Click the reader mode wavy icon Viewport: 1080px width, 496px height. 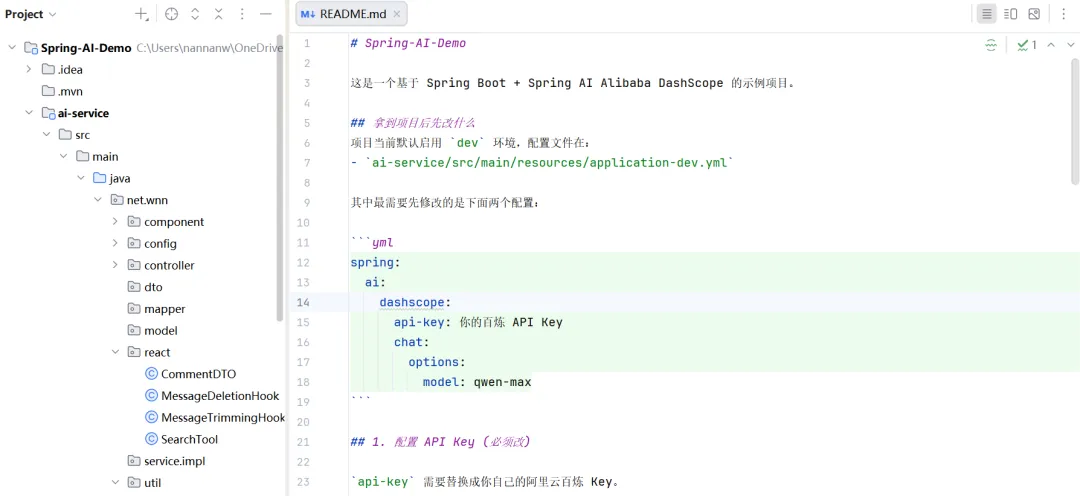click(x=990, y=45)
